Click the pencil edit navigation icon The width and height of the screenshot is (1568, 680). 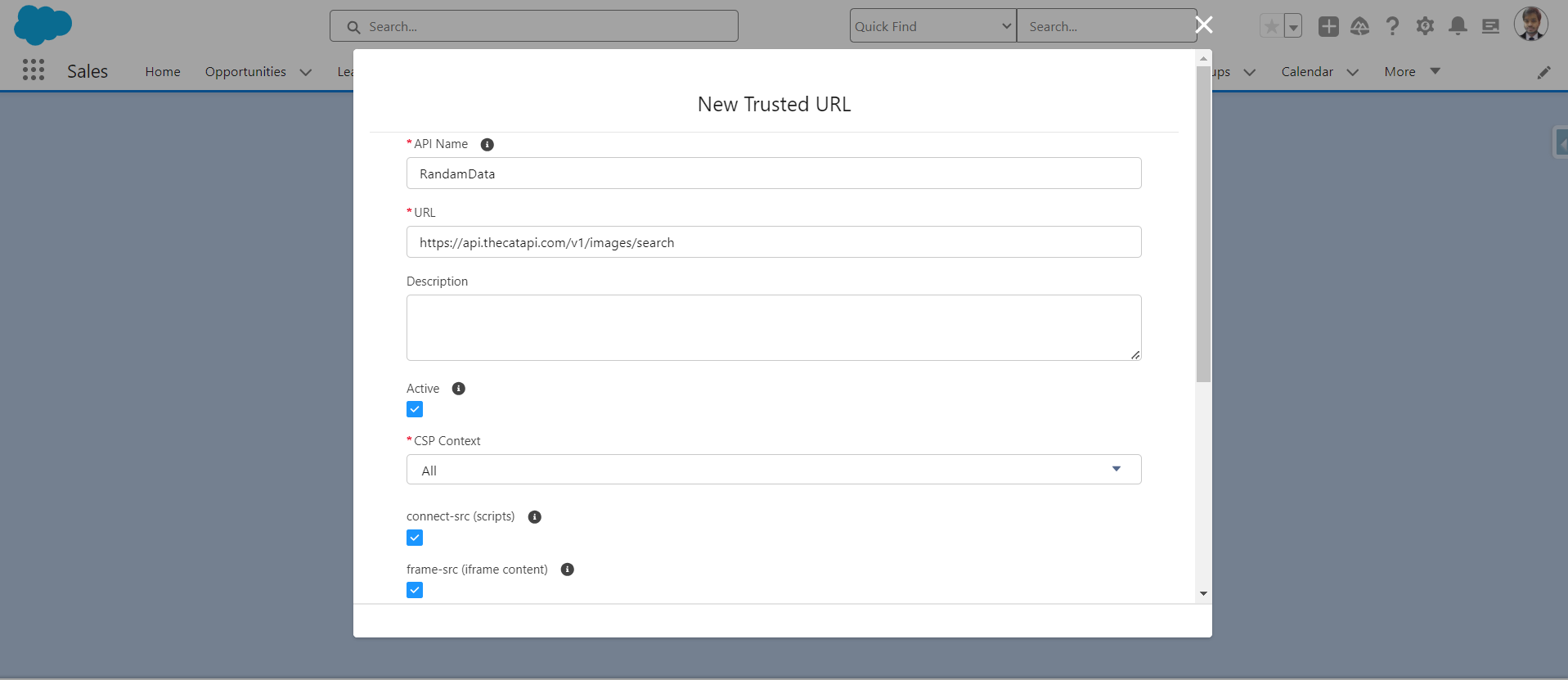coord(1543,72)
